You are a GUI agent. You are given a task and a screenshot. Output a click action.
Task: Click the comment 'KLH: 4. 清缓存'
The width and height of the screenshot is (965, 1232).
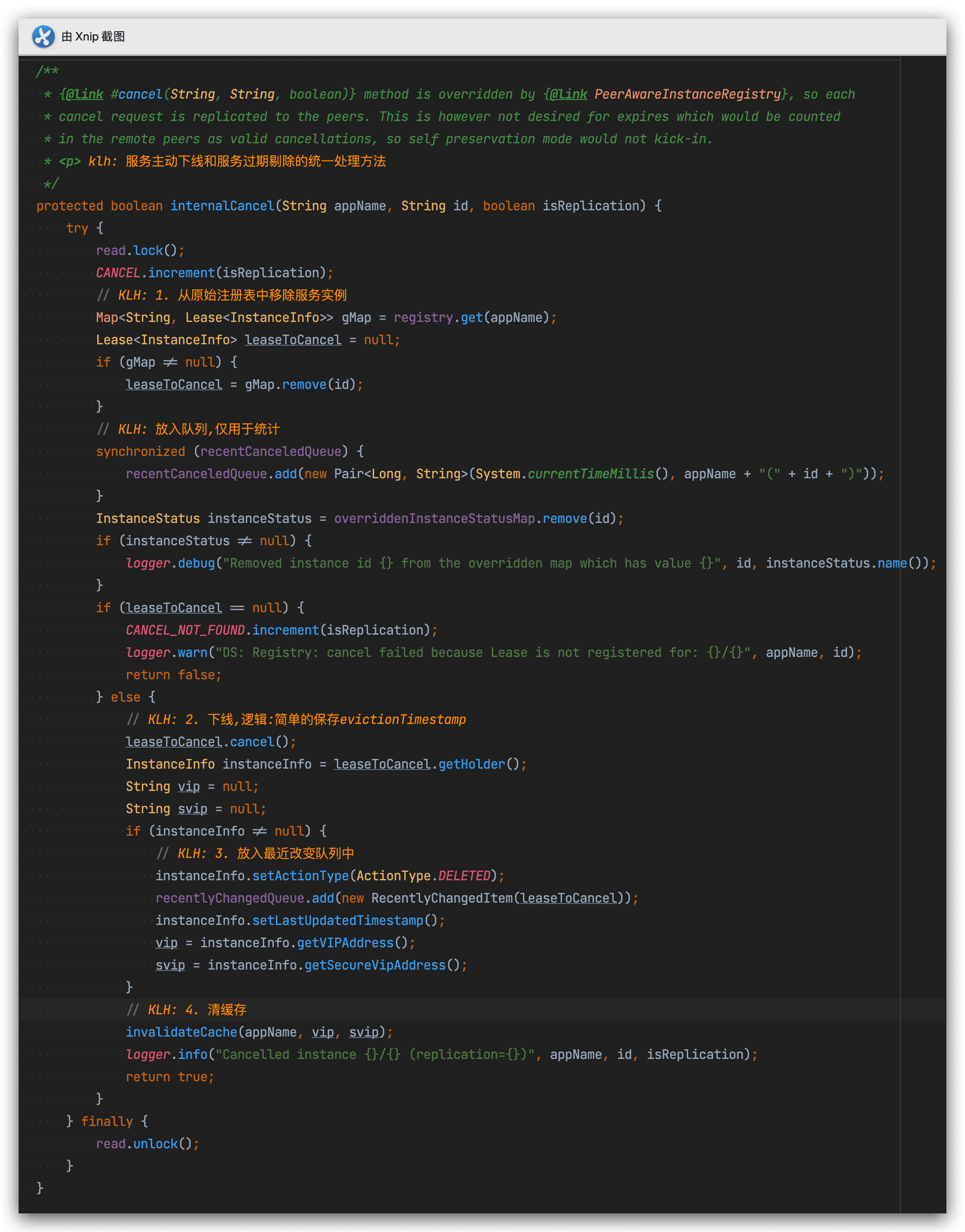coord(197,1010)
